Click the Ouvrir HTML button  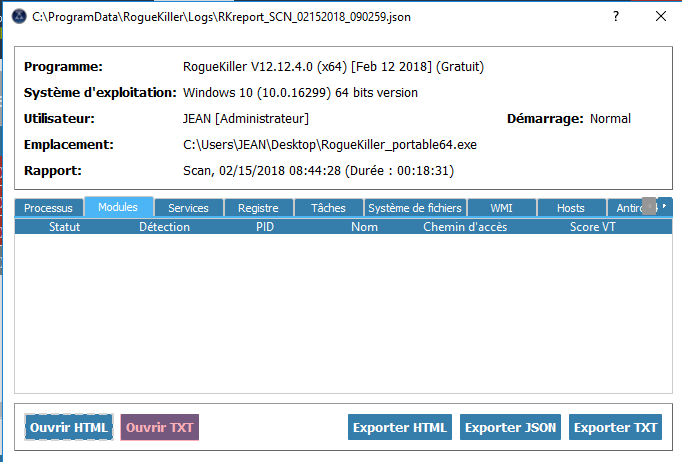(69, 427)
